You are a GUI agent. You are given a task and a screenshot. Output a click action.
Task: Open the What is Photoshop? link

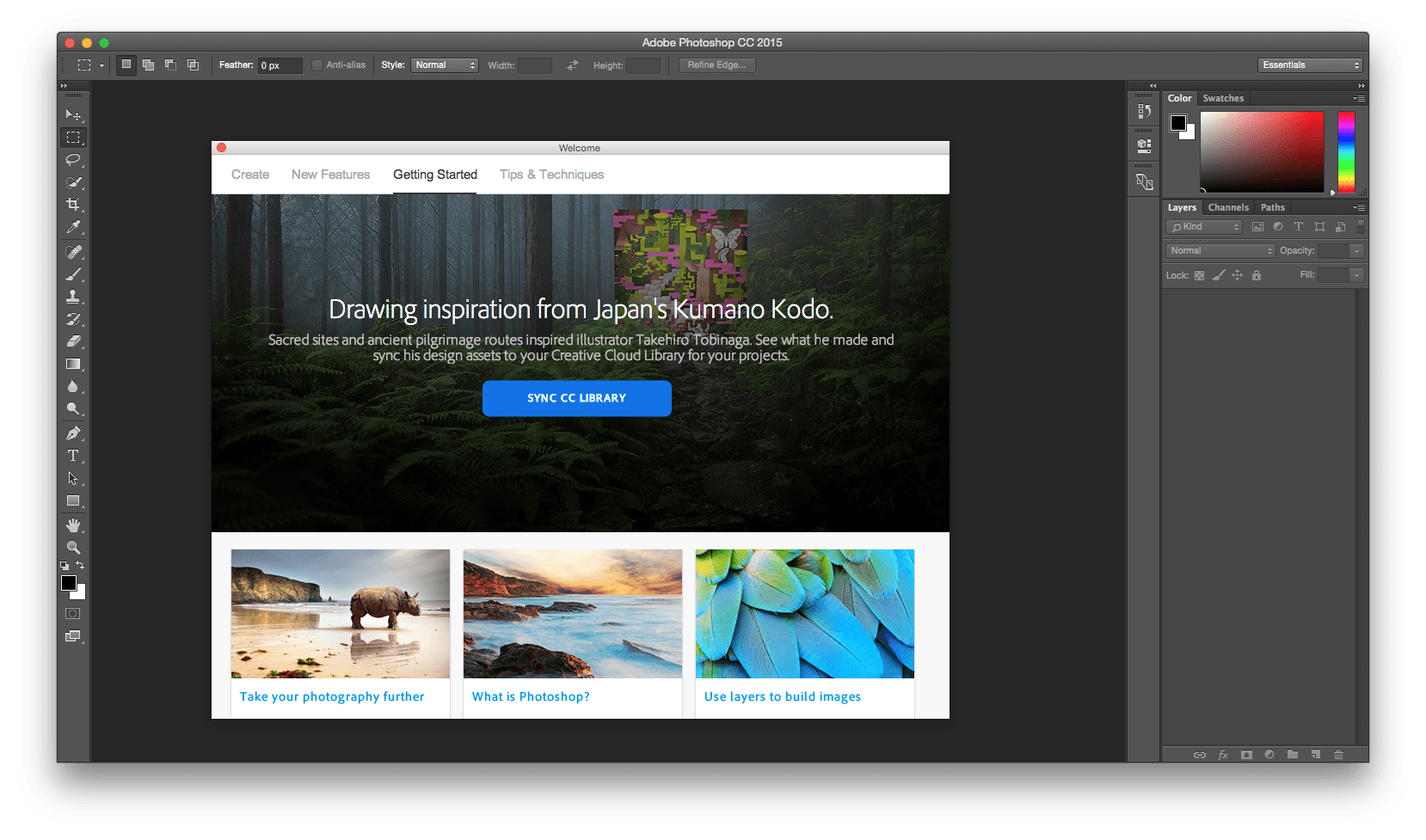tap(531, 697)
